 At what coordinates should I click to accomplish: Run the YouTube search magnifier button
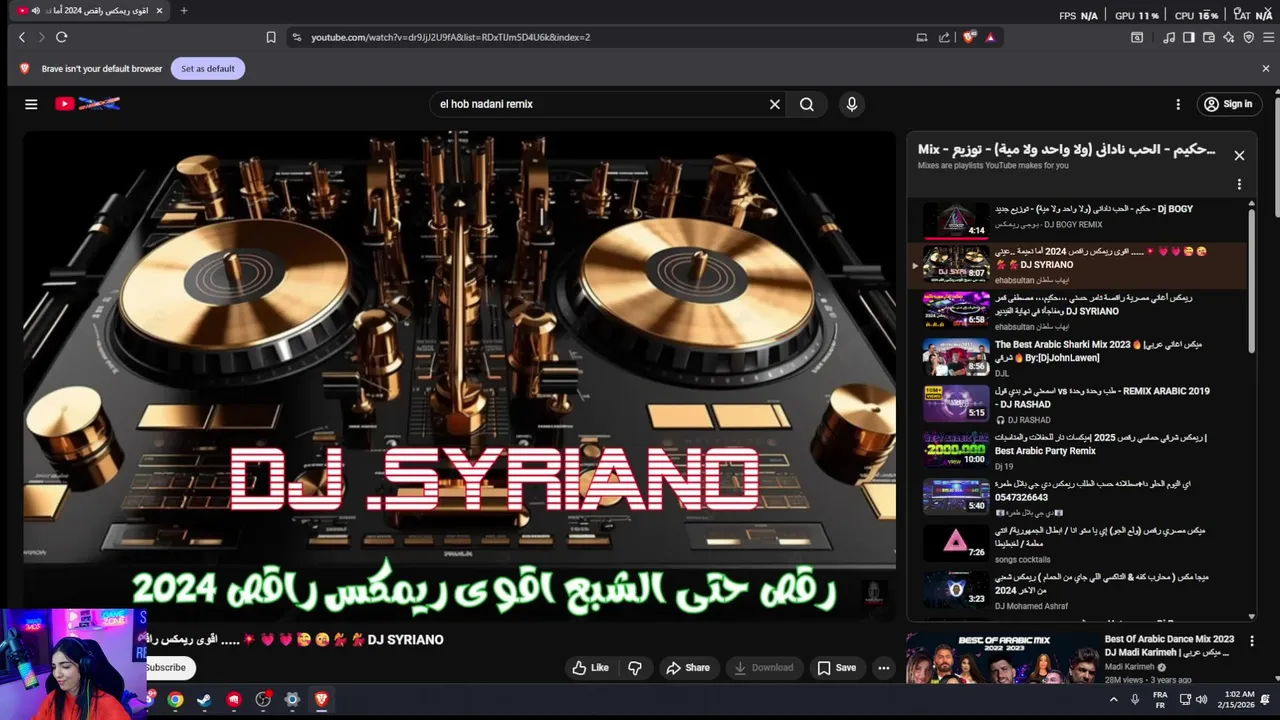pyautogui.click(x=807, y=104)
